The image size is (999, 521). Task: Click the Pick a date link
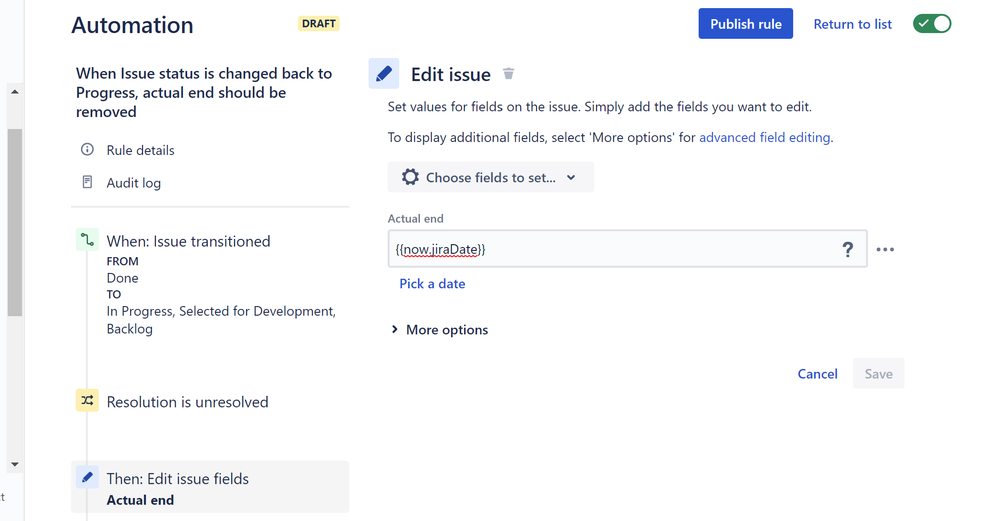(x=432, y=284)
